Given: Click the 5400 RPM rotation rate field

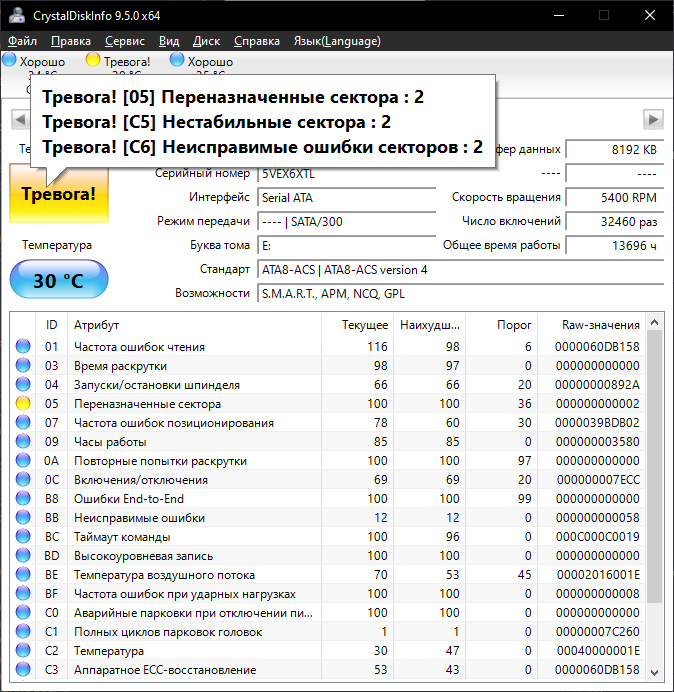Looking at the screenshot, I should click(x=614, y=197).
